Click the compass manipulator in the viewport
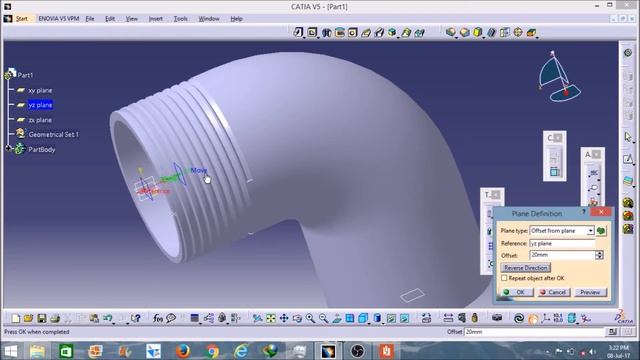This screenshot has width=640, height=360. click(x=559, y=77)
